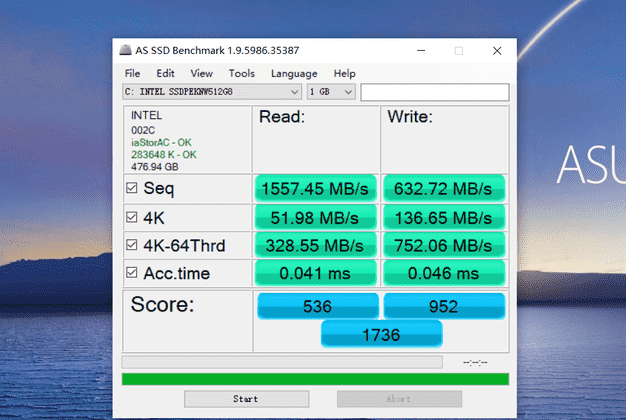Click the Start button
This screenshot has height=420, width=626.
coord(246,399)
